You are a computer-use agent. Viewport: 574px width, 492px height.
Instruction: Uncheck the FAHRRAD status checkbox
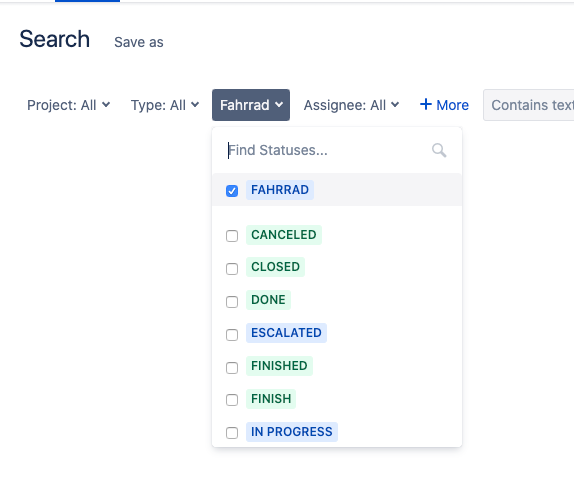click(x=232, y=191)
